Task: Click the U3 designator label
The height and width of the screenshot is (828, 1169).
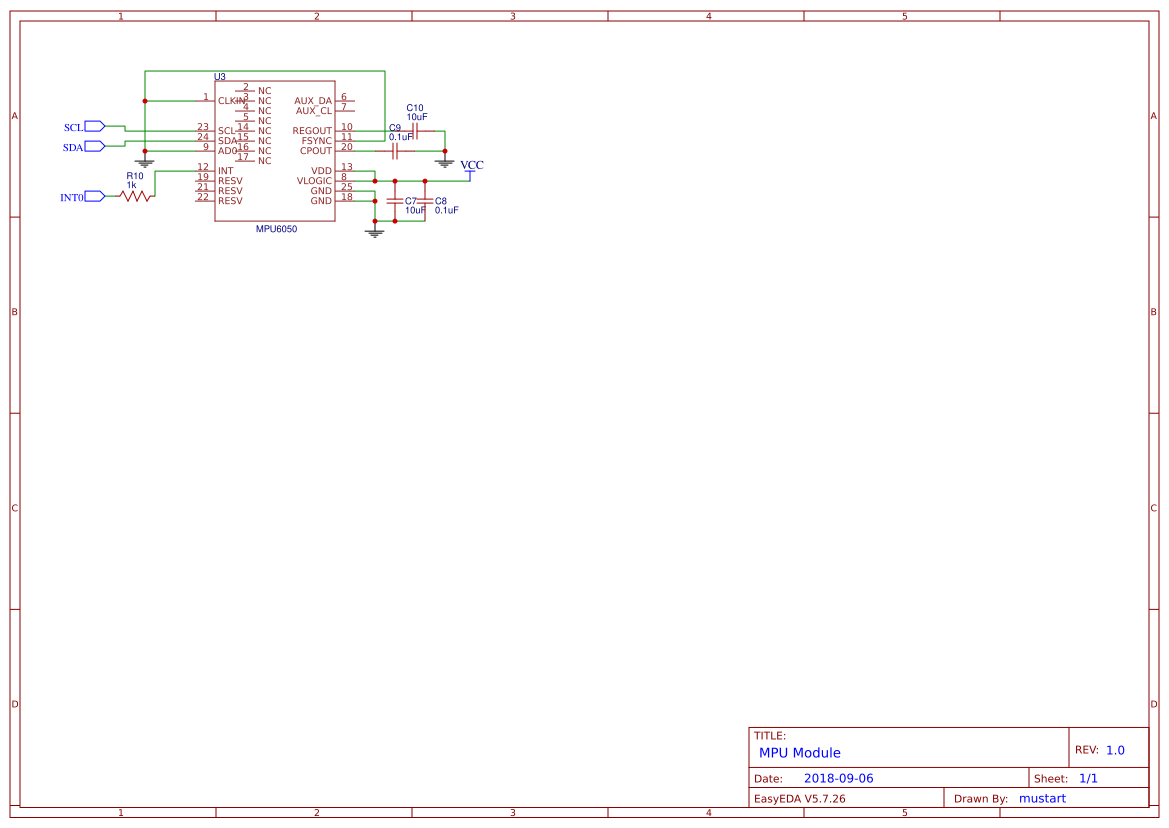Action: click(220, 77)
